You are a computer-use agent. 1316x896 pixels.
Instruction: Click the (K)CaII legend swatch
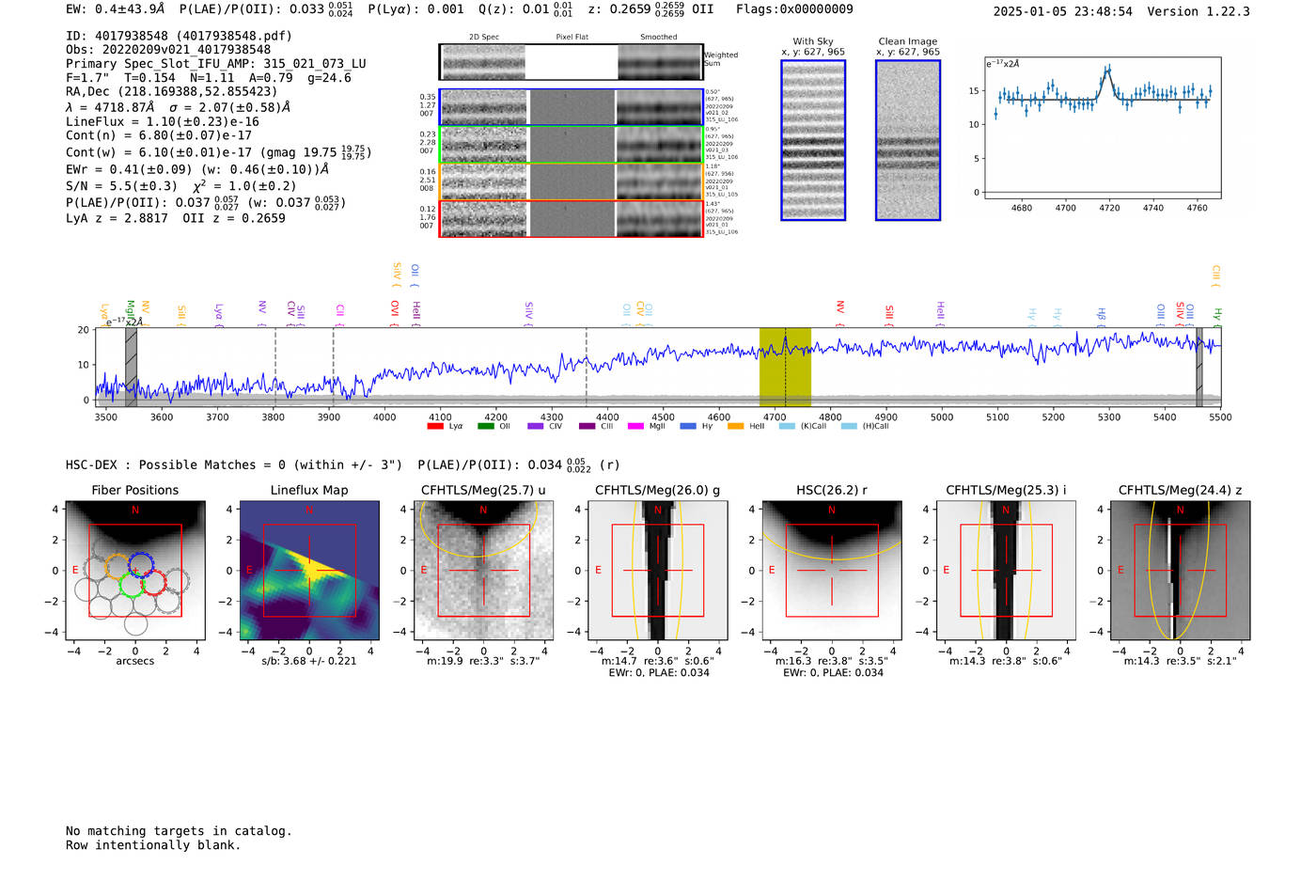pyautogui.click(x=787, y=426)
